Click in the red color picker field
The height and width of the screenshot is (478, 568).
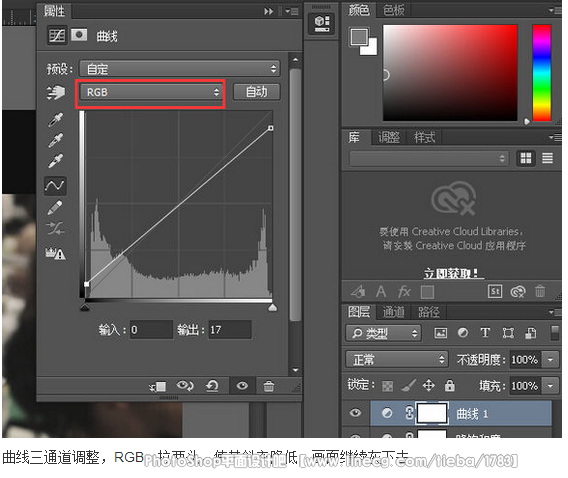tap(450, 73)
